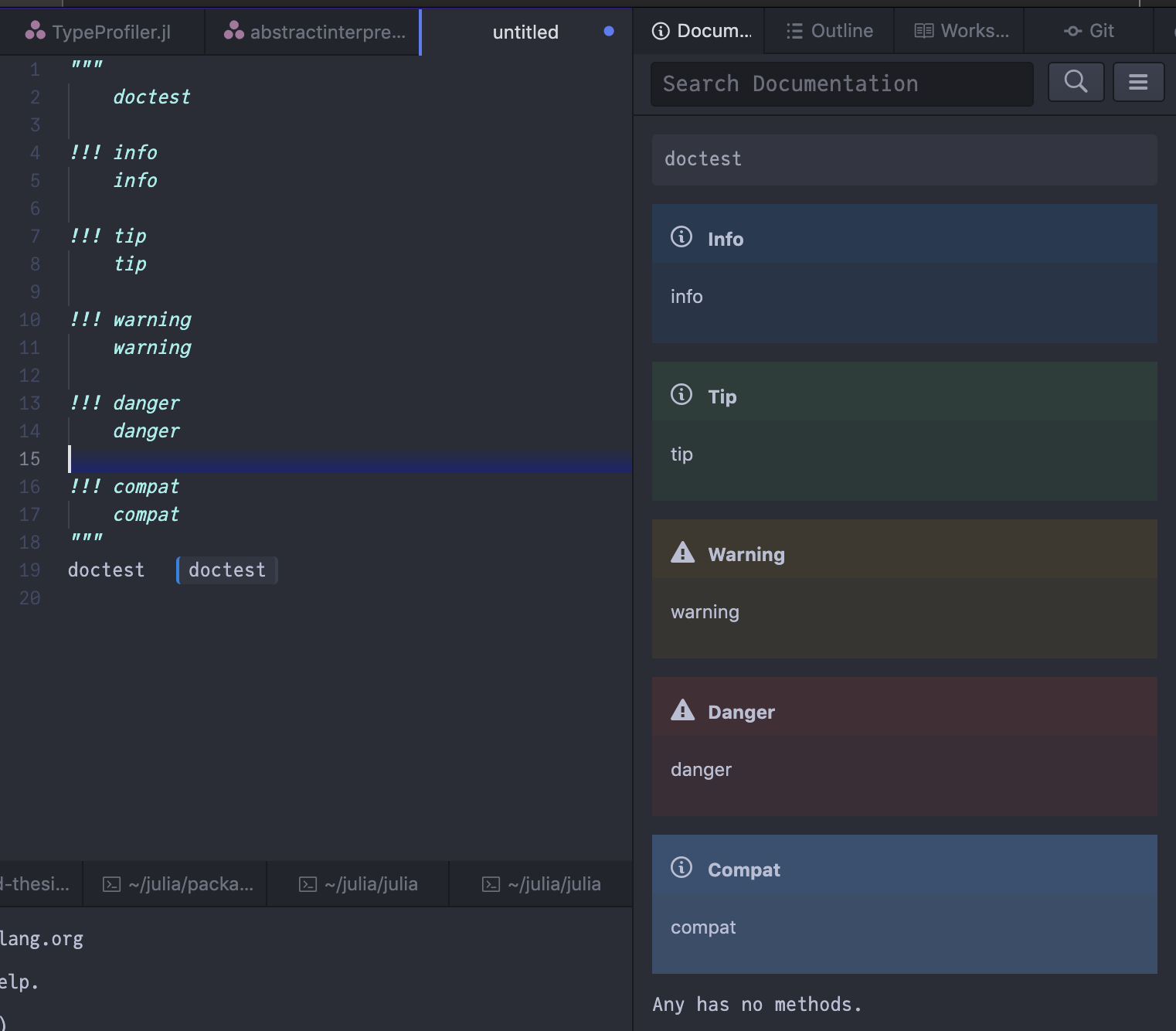This screenshot has width=1176, height=1031.
Task: Click 'lang.org' text in the terminal
Action: [x=42, y=940]
